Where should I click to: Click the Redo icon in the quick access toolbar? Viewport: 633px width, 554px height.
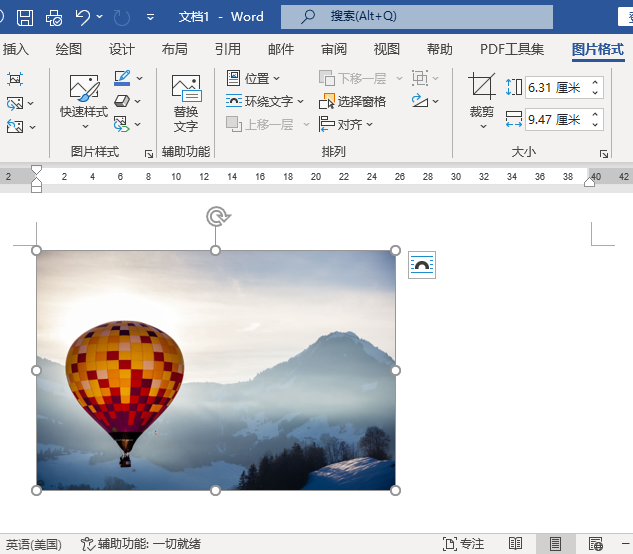122,17
